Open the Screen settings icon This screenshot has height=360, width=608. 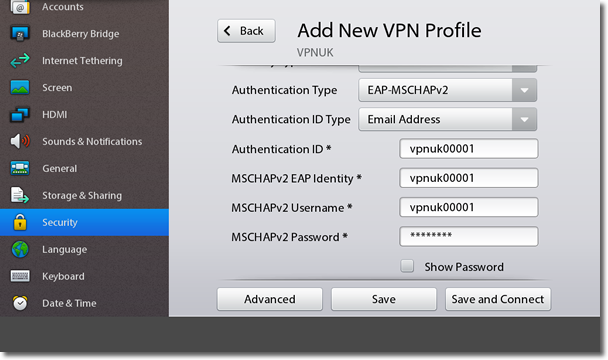20,87
